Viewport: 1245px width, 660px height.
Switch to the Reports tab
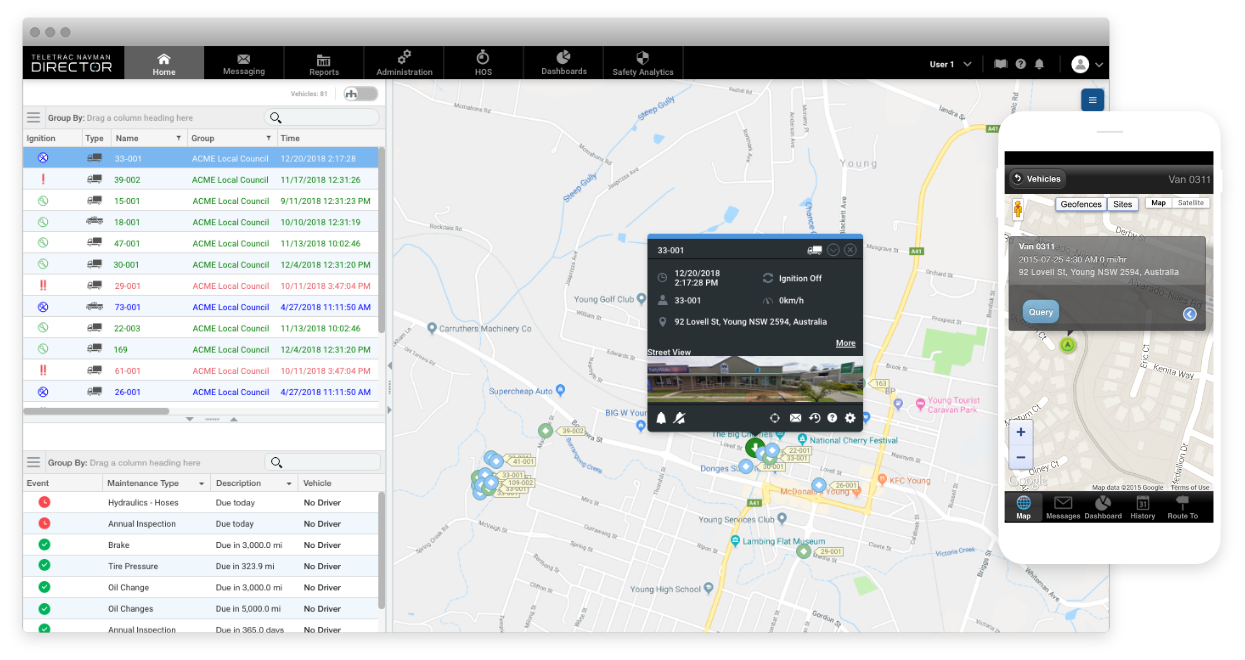[324, 63]
